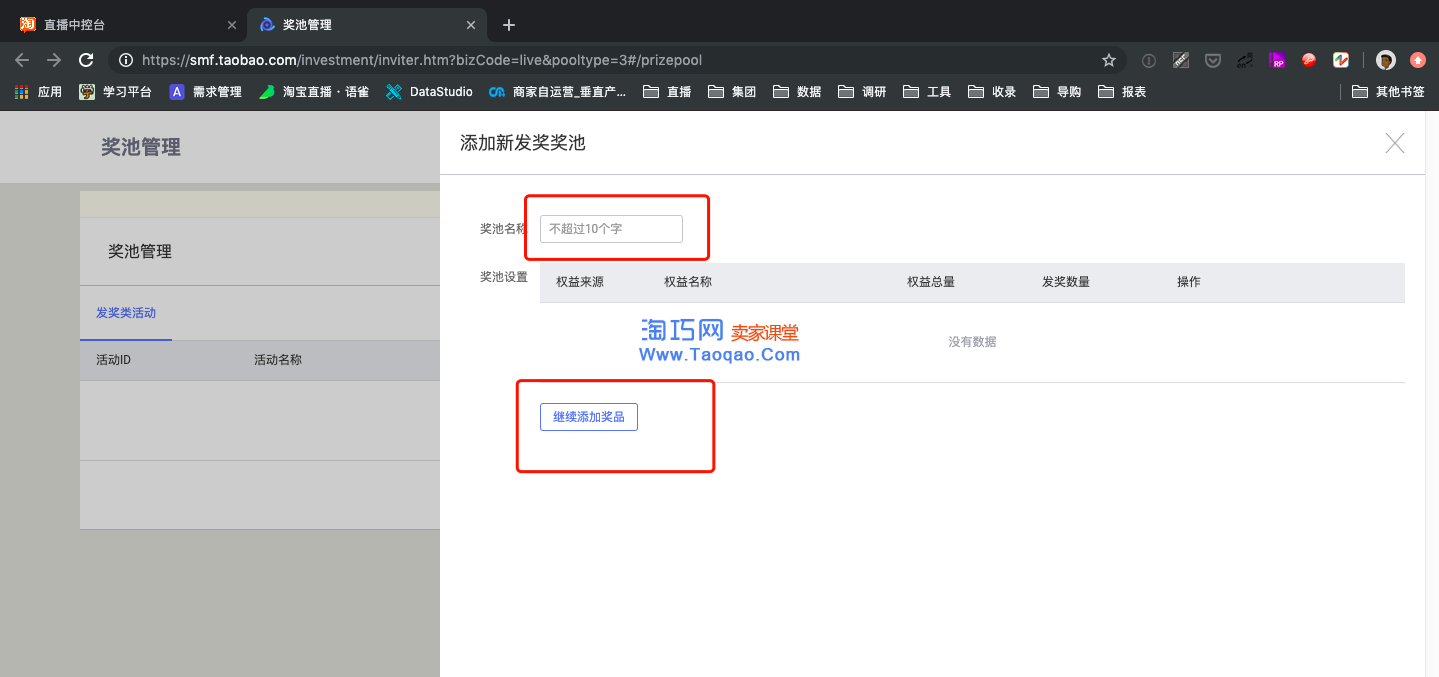The width and height of the screenshot is (1439, 677).
Task: Go back to the previous page
Action: (x=22, y=60)
